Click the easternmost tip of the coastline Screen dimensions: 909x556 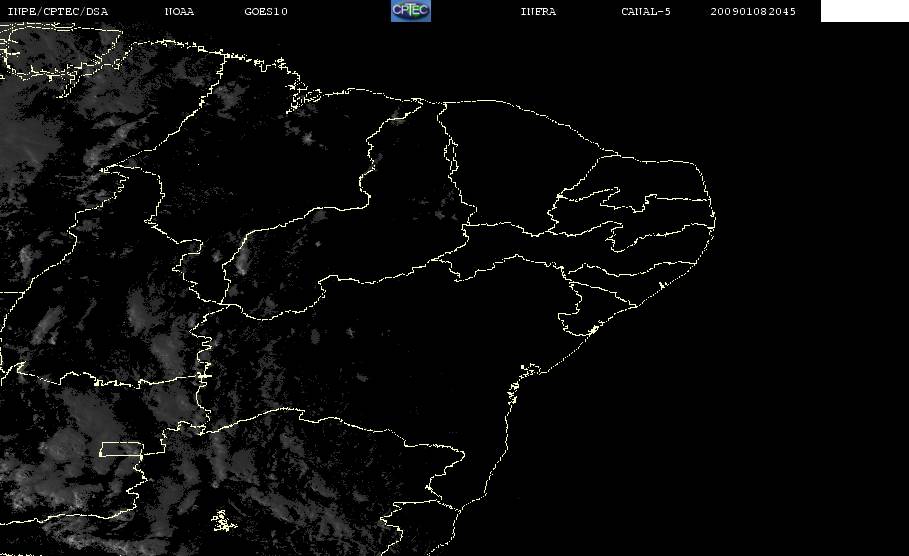(714, 220)
